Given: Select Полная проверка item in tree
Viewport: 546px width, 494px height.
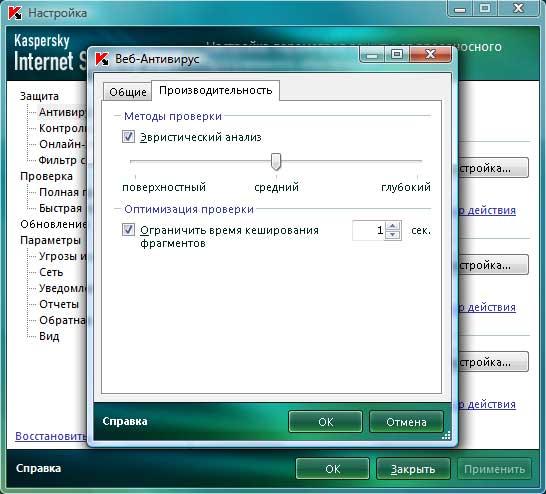Looking at the screenshot, I should pyautogui.click(x=63, y=192).
